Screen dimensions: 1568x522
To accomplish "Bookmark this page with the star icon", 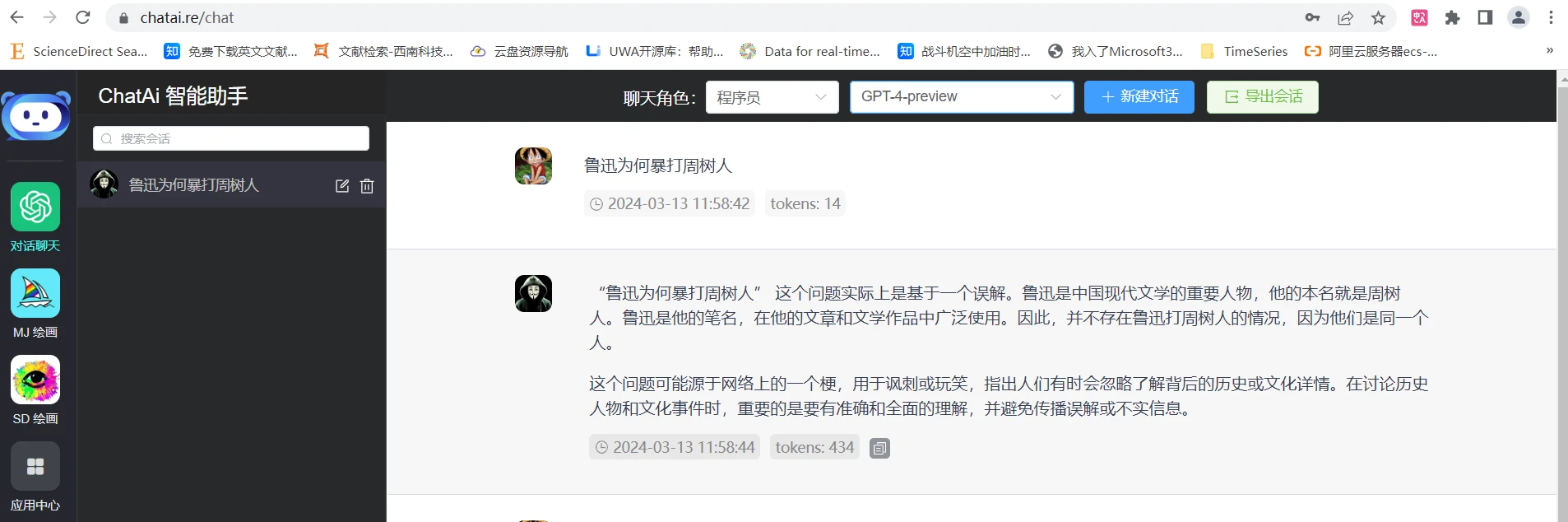I will [x=1378, y=18].
